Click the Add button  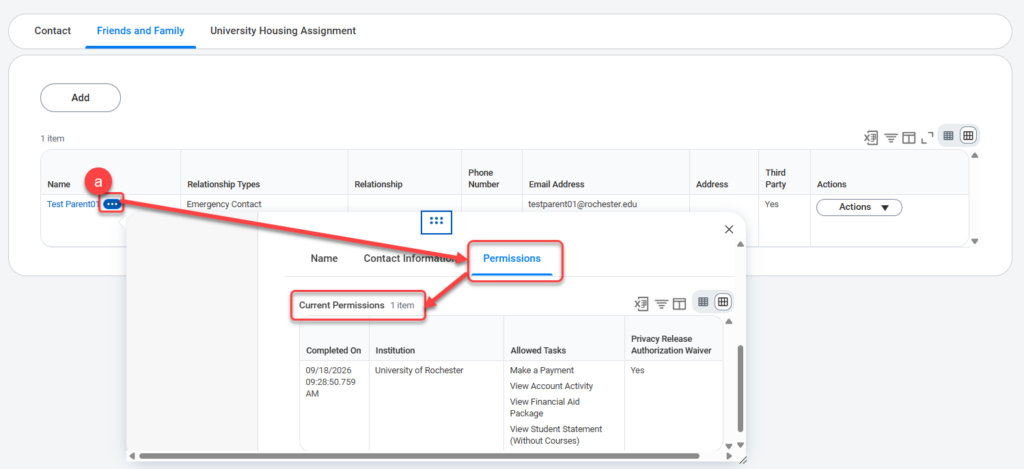[80, 98]
